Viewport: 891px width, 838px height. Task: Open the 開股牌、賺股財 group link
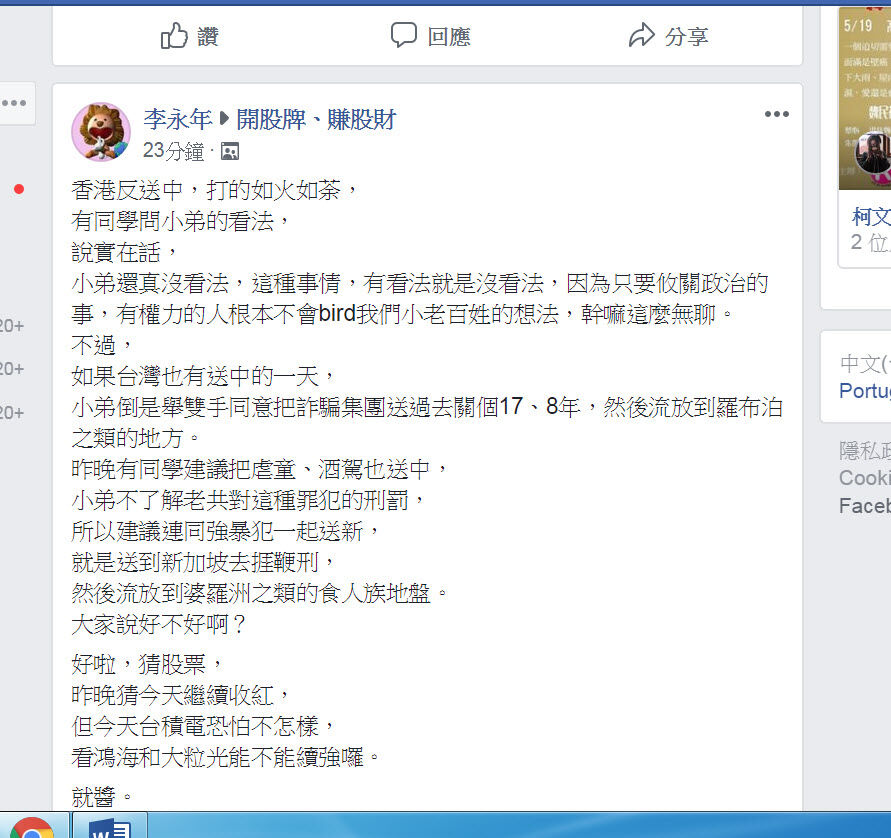(316, 119)
